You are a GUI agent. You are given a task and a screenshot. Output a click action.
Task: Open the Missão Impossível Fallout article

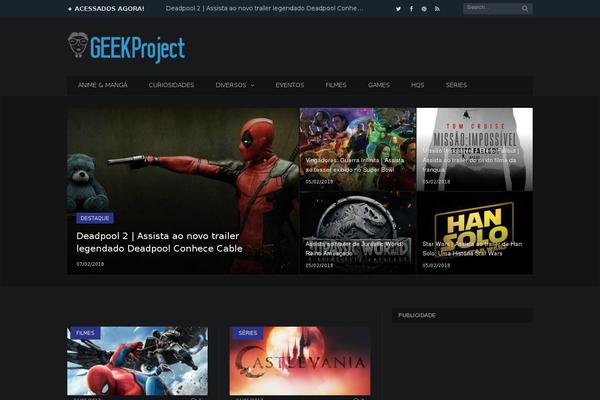(471, 160)
